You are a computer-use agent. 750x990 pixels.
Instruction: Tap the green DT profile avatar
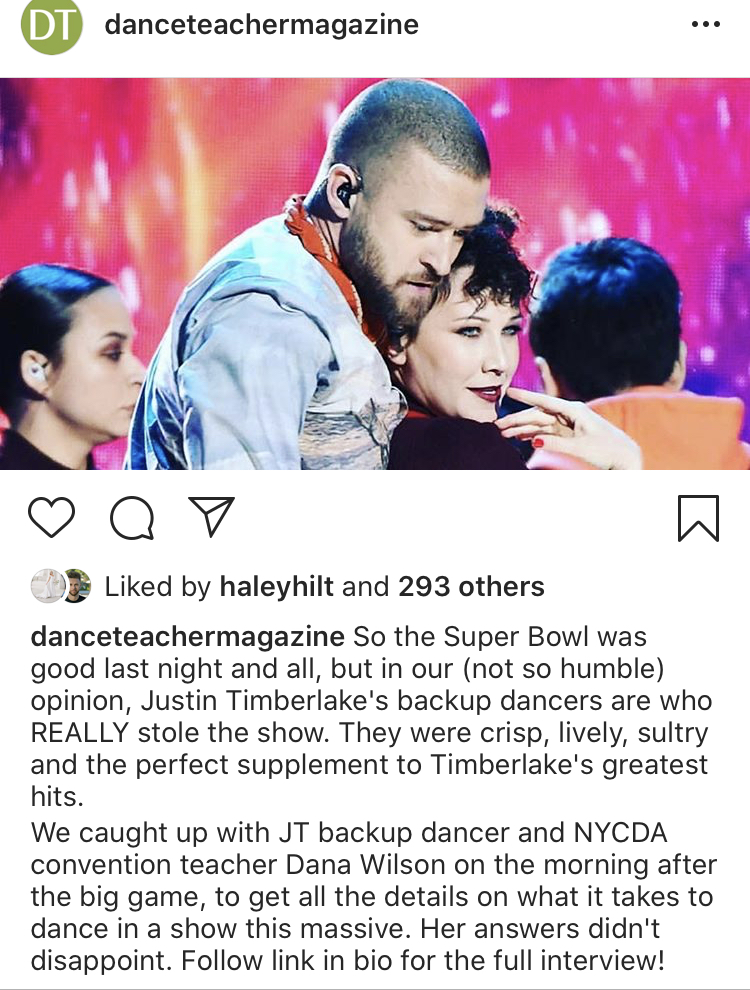click(x=51, y=25)
